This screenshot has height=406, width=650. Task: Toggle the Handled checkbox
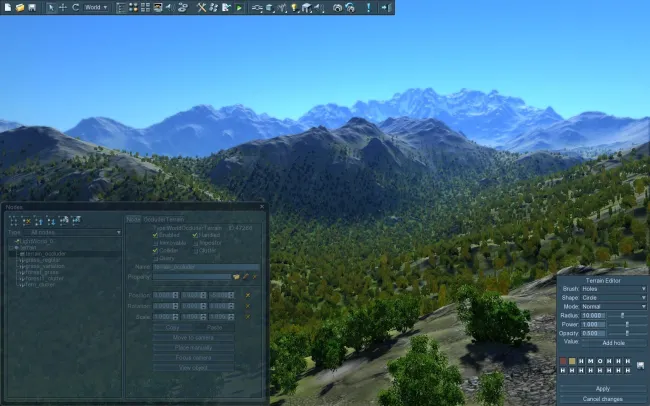point(195,235)
